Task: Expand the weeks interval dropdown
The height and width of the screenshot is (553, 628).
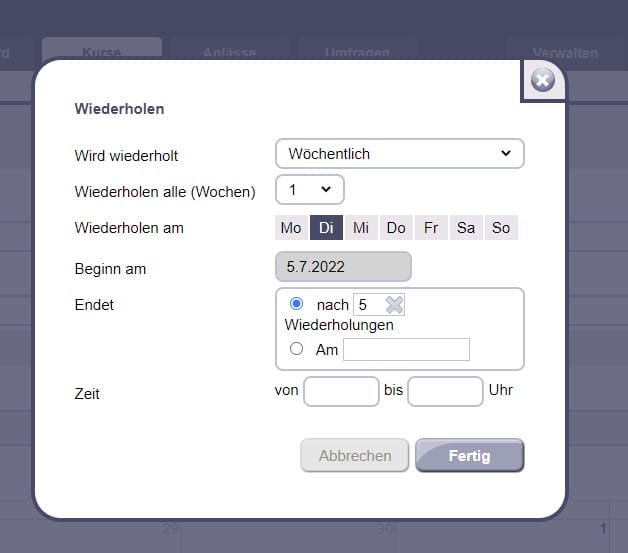Action: (x=310, y=190)
